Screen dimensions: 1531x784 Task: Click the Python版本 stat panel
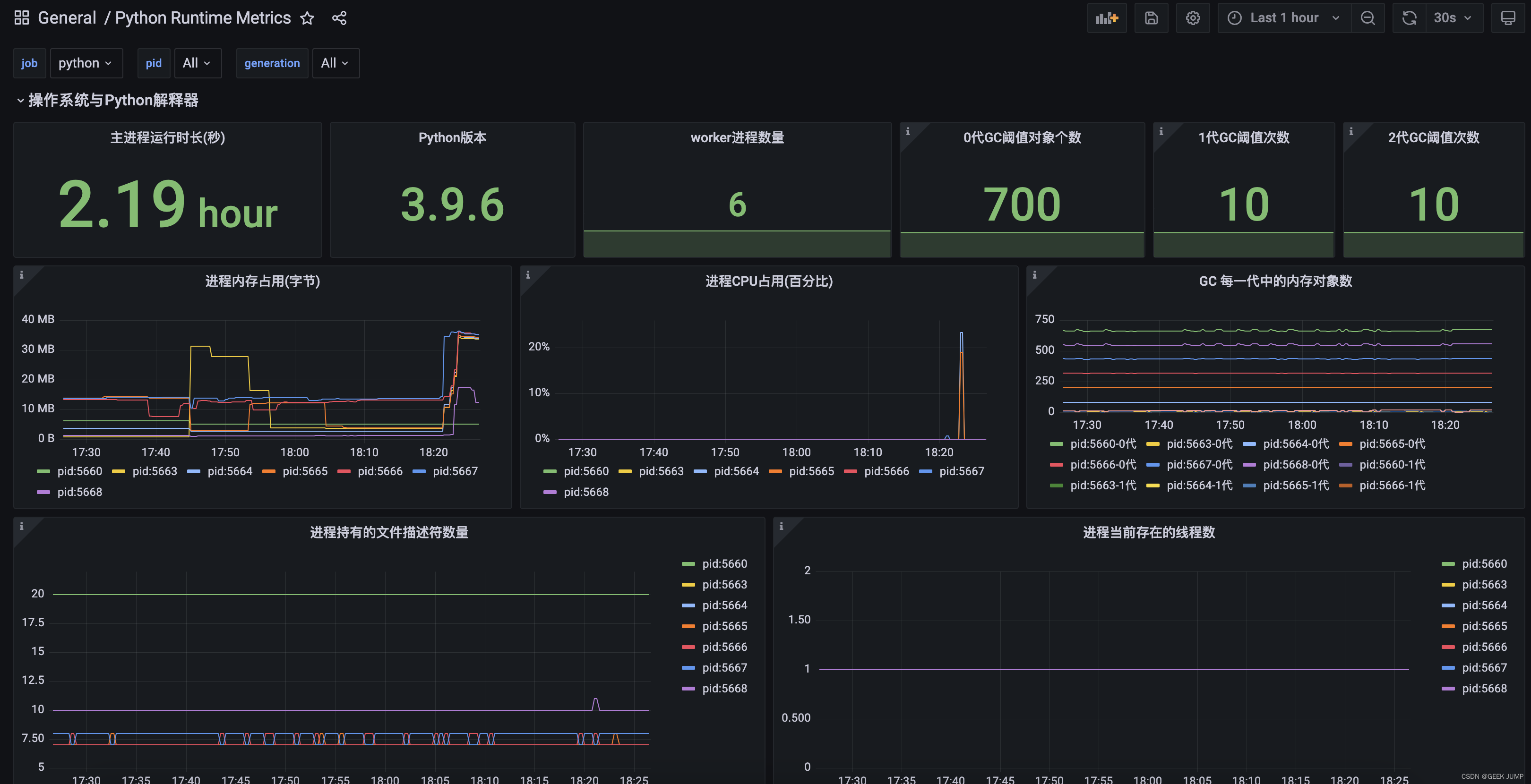pos(452,190)
